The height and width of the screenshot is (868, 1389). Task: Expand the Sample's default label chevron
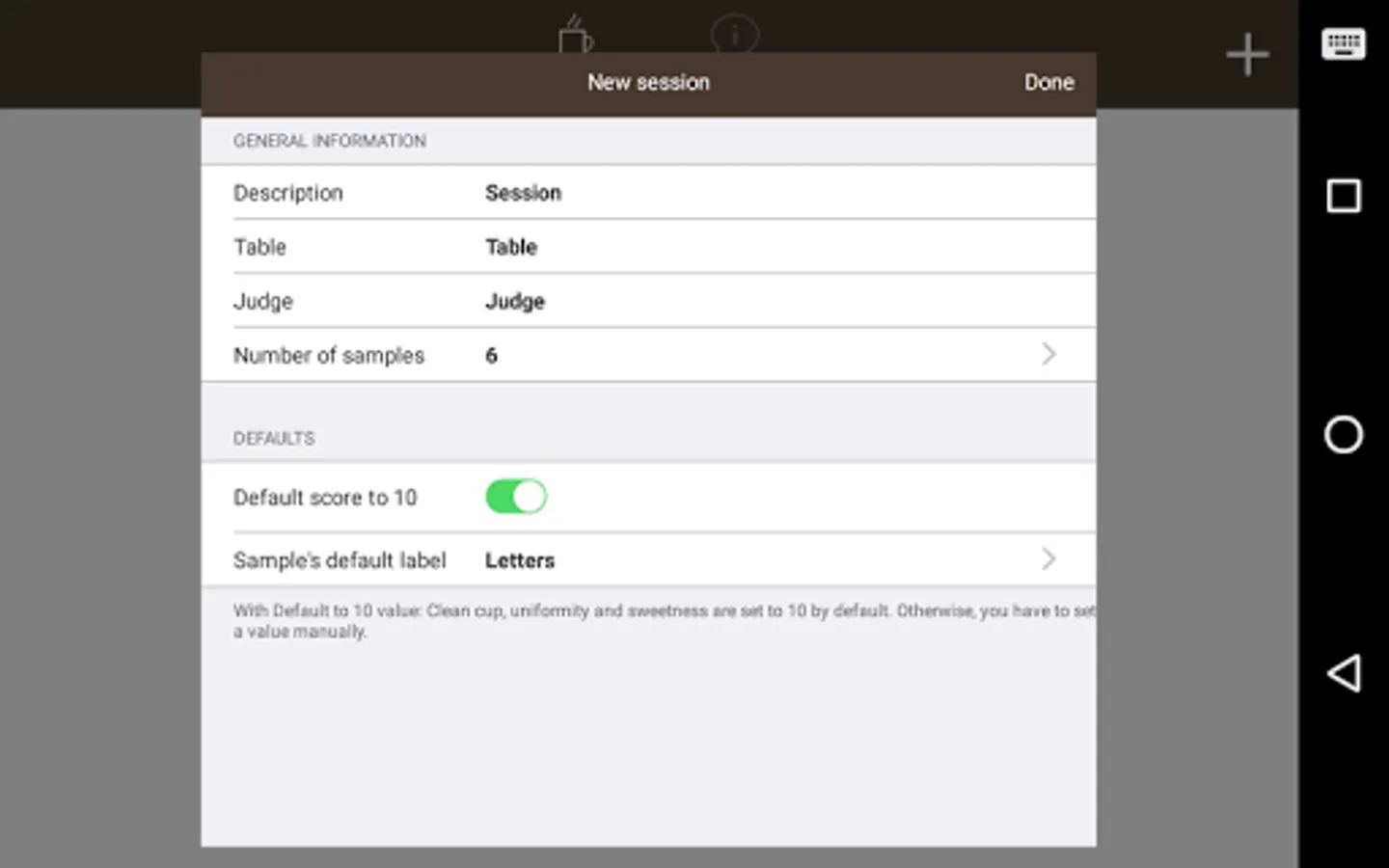[x=1049, y=559]
